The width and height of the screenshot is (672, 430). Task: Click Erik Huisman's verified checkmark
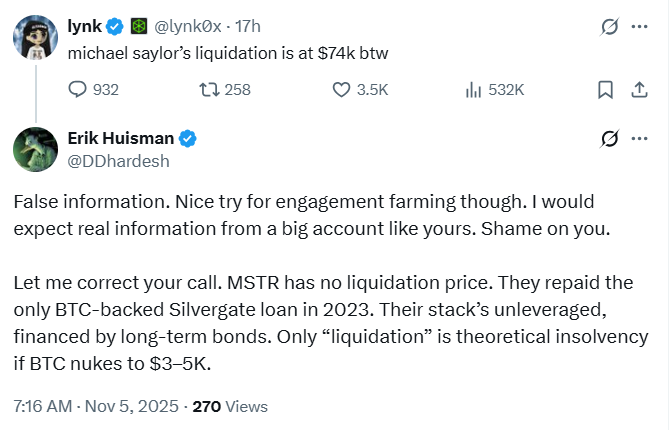tap(188, 137)
